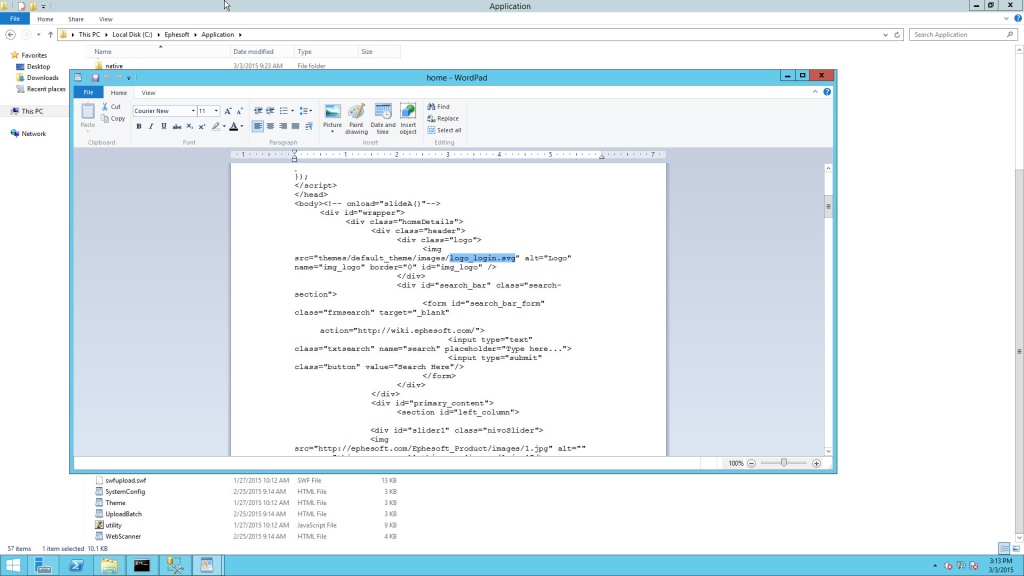Justify the paragraph text
The height and width of the screenshot is (576, 1024).
pyautogui.click(x=295, y=127)
